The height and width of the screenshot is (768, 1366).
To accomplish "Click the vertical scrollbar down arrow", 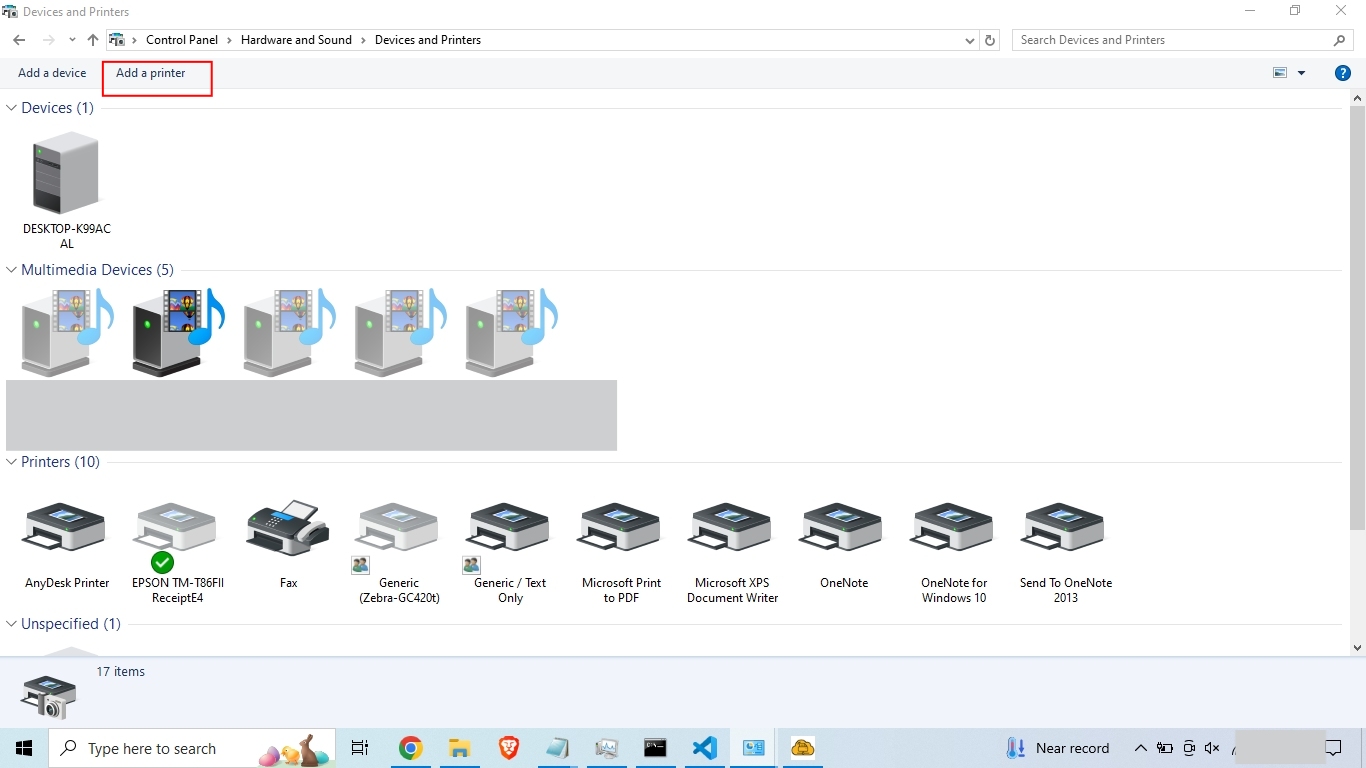I will click(x=1357, y=647).
